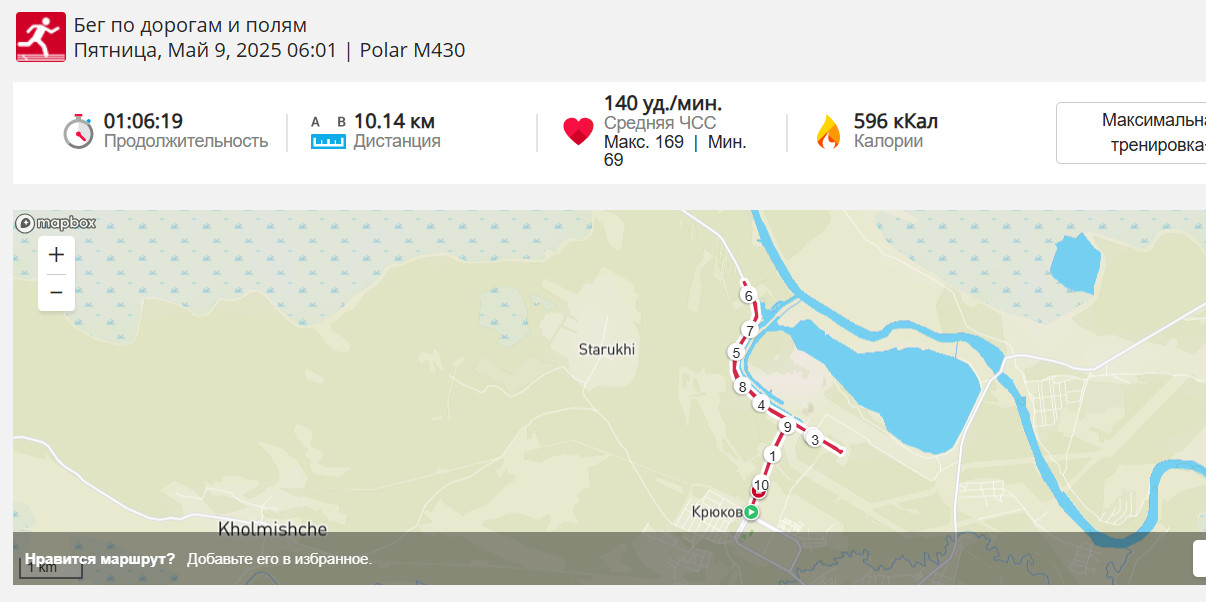Screen dimensions: 1206x602
Task: Click the stopwatch duration icon
Action: (78, 132)
